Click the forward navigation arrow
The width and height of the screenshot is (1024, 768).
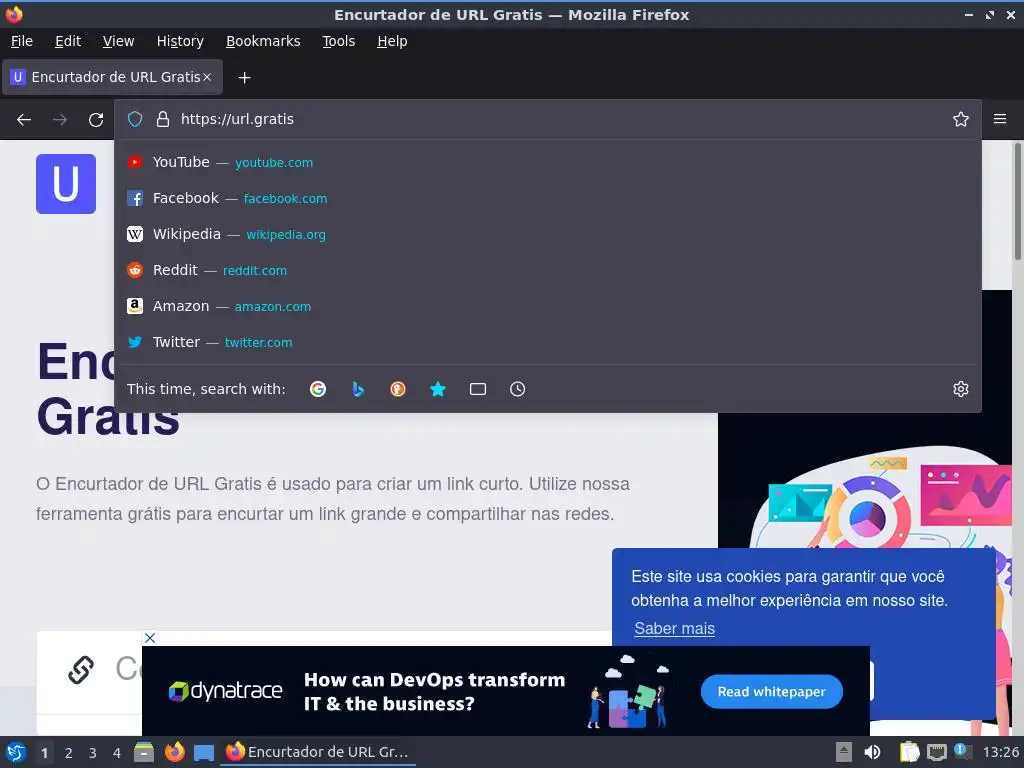point(60,120)
